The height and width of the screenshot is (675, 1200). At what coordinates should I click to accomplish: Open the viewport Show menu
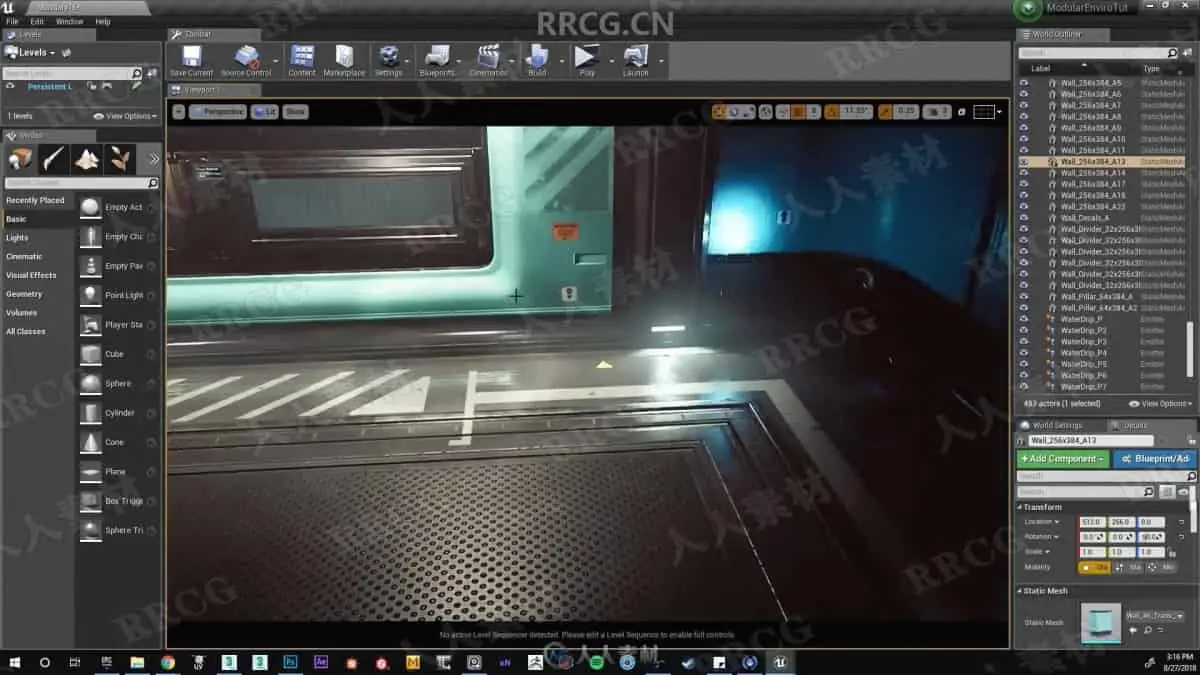coord(295,112)
